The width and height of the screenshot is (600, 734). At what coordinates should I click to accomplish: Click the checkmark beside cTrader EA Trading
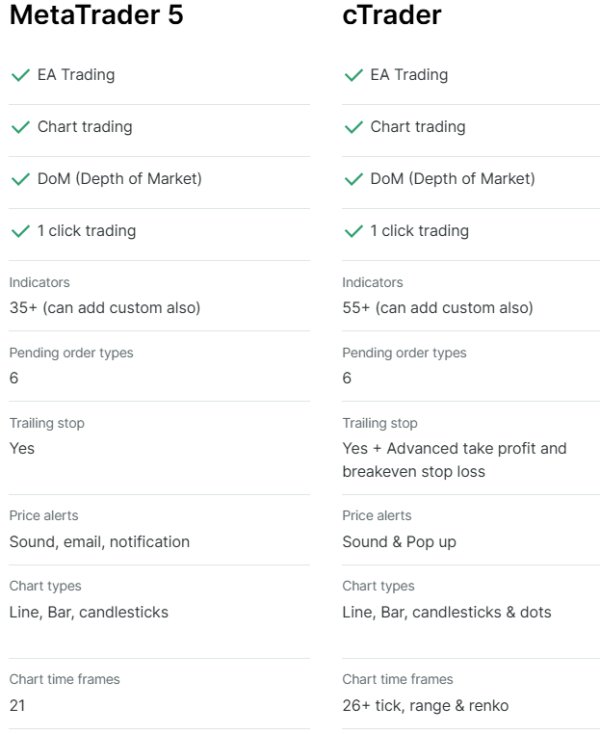(352, 75)
